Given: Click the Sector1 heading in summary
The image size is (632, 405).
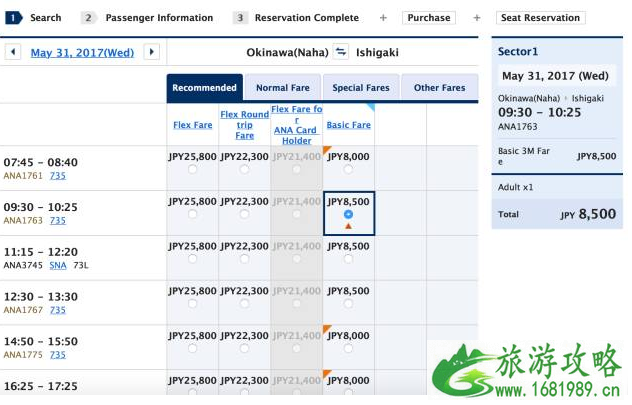Looking at the screenshot, I should click(x=518, y=52).
